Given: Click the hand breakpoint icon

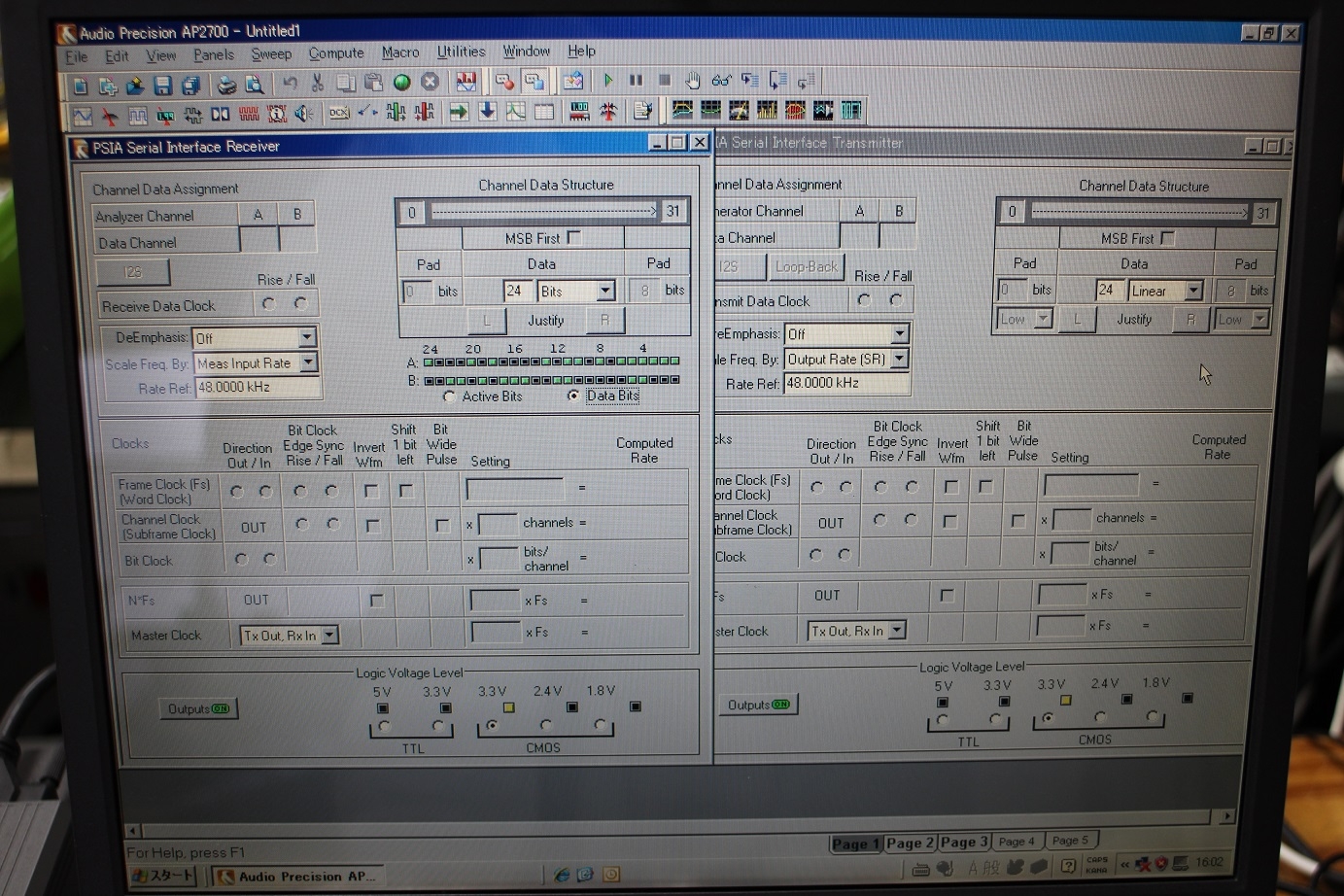Looking at the screenshot, I should coord(692,81).
